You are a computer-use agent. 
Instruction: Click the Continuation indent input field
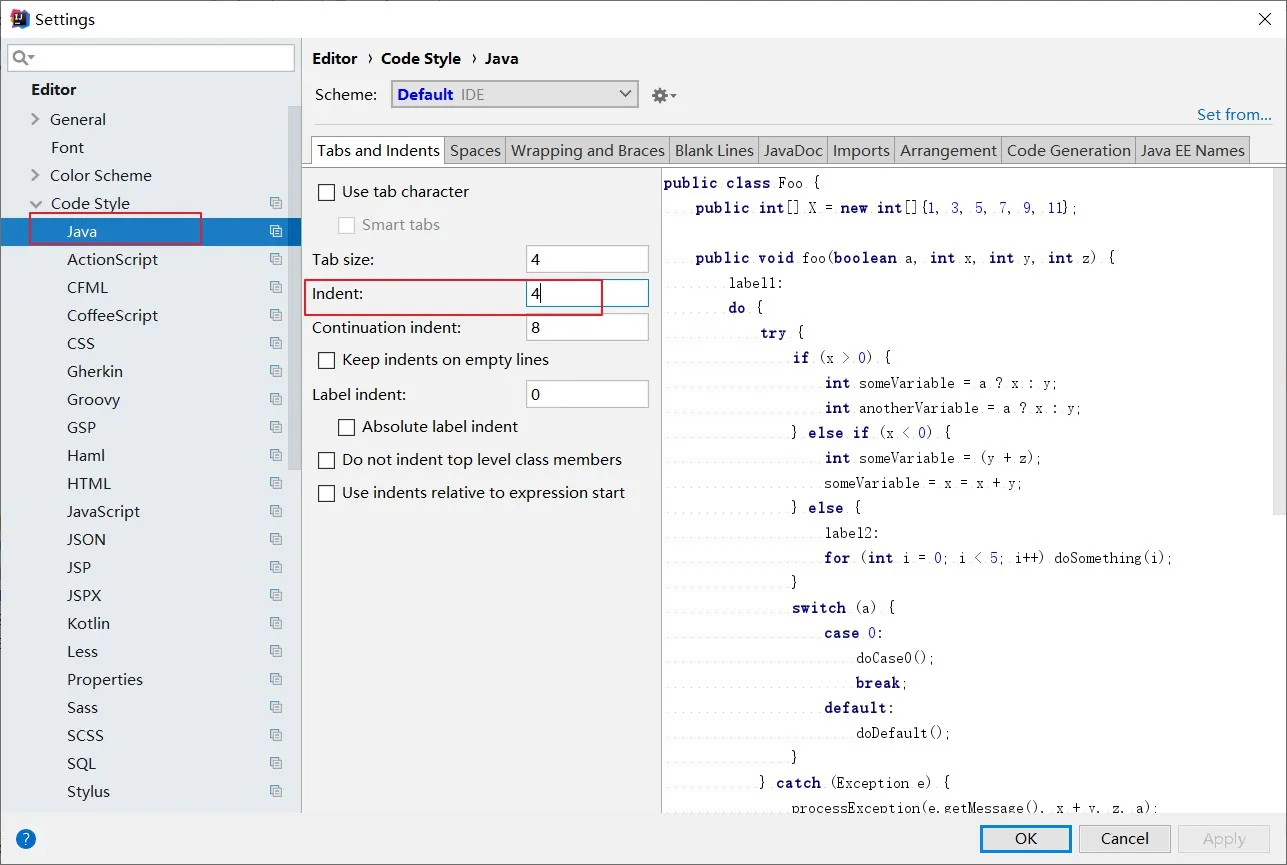[x=587, y=327]
